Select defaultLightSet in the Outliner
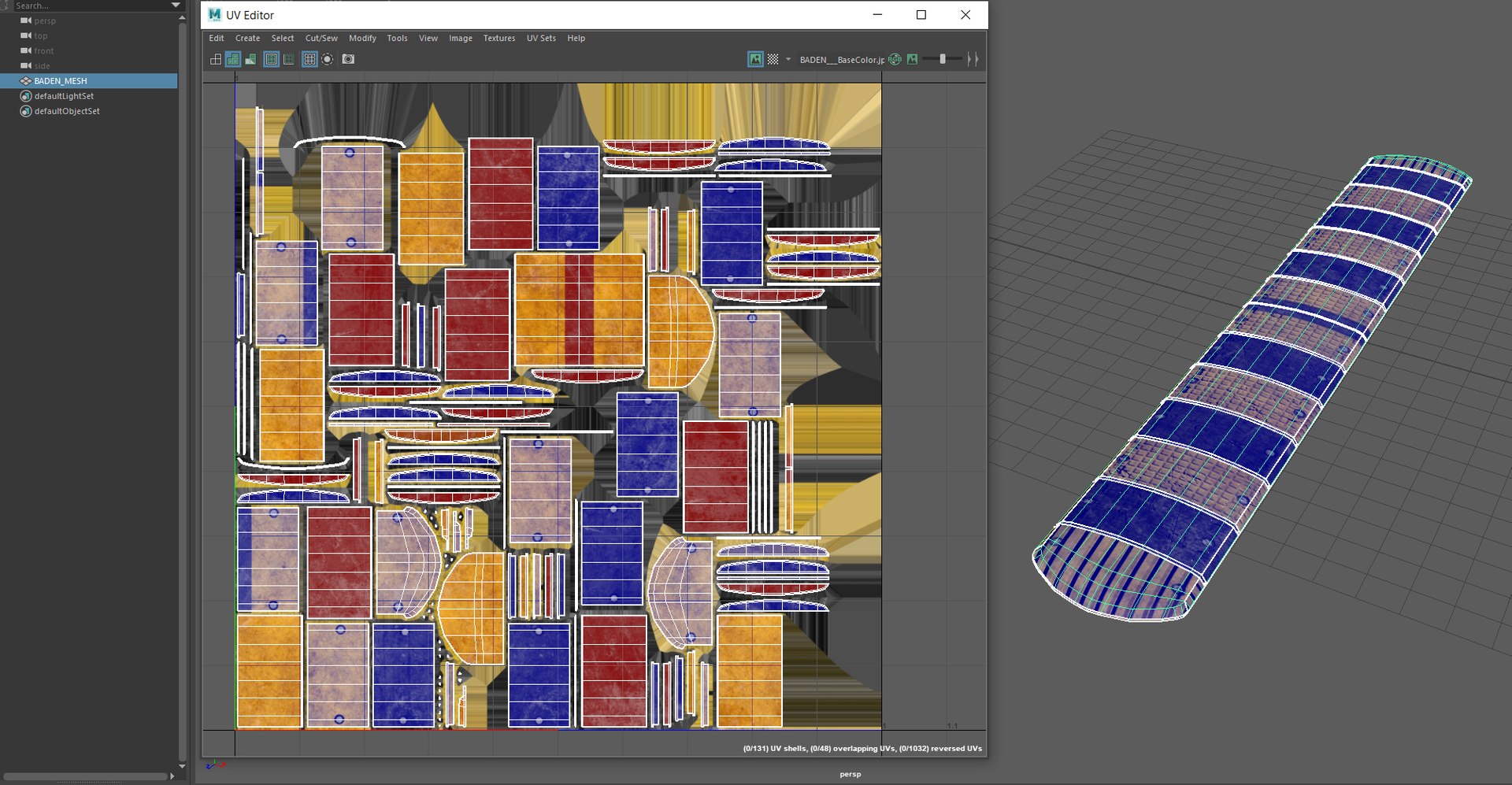 64,96
